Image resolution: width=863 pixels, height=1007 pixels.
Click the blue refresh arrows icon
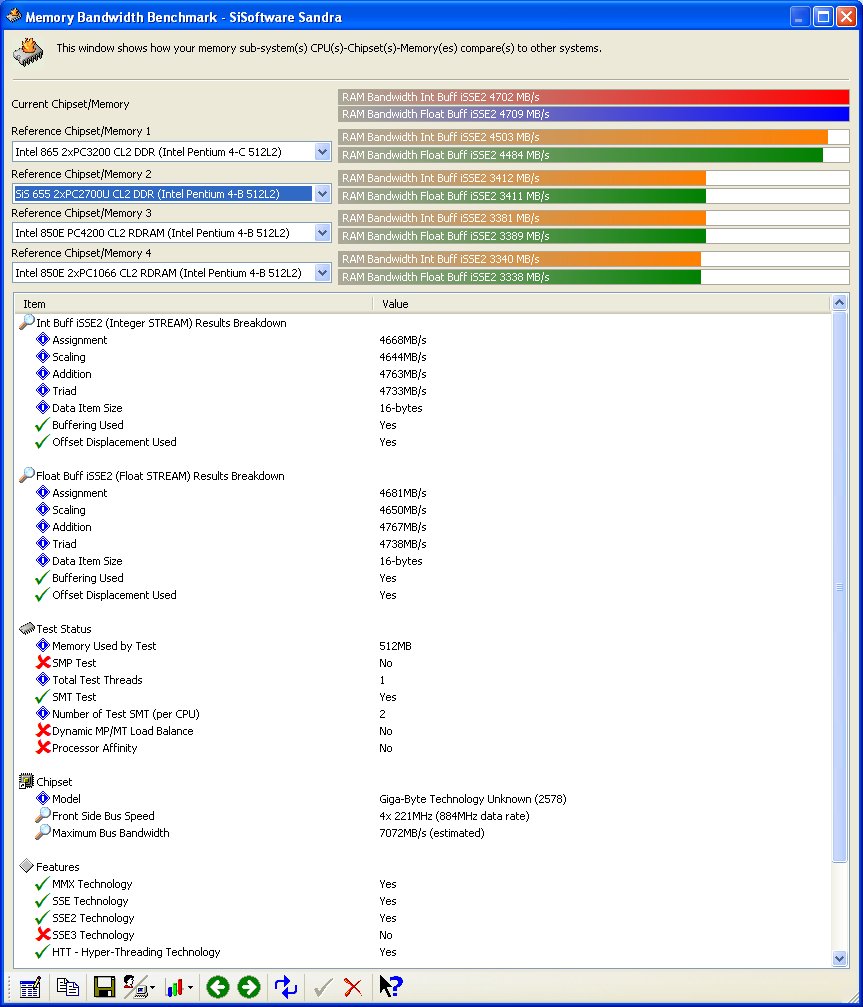286,987
